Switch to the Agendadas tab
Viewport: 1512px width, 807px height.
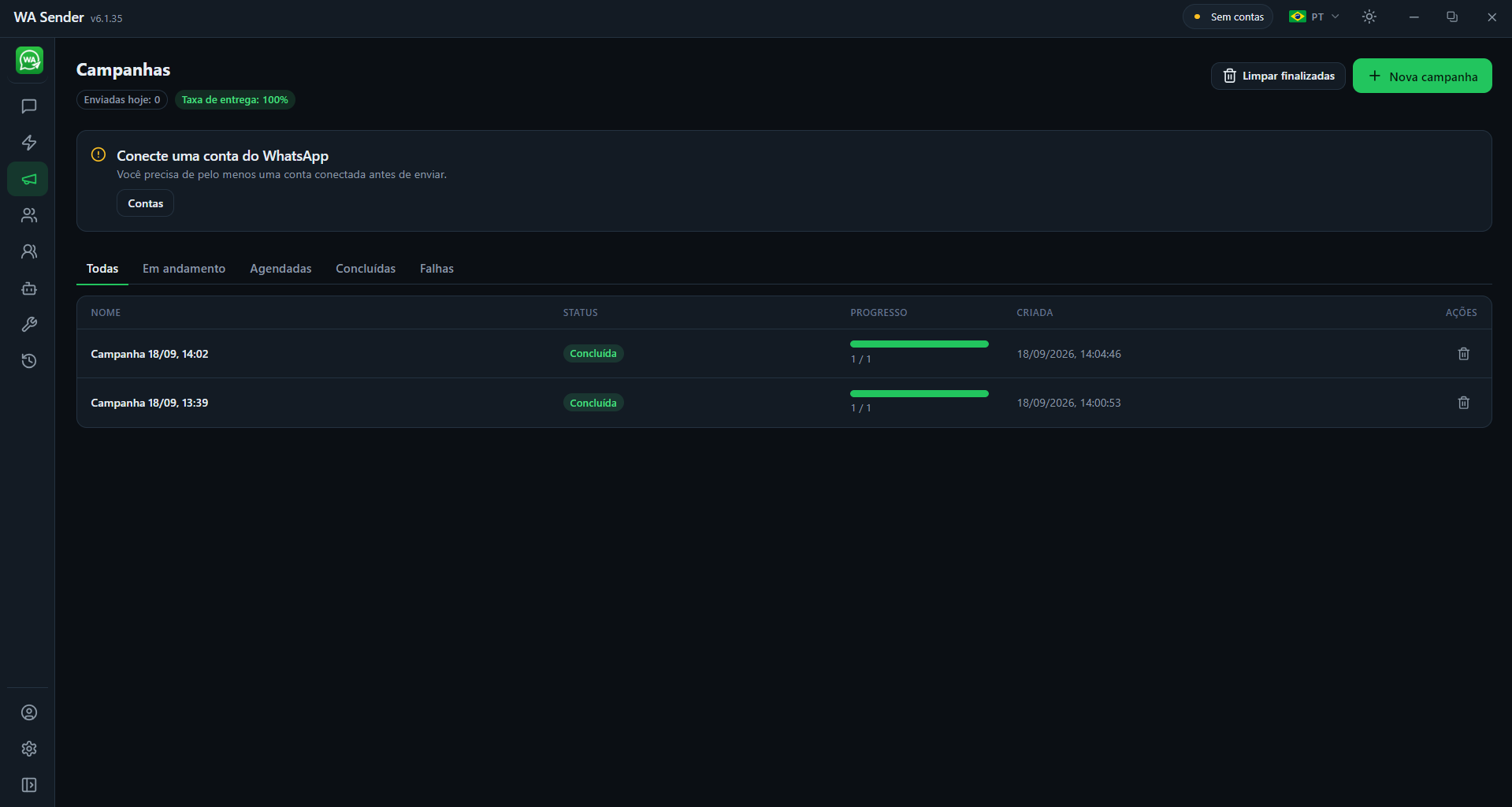(x=280, y=269)
